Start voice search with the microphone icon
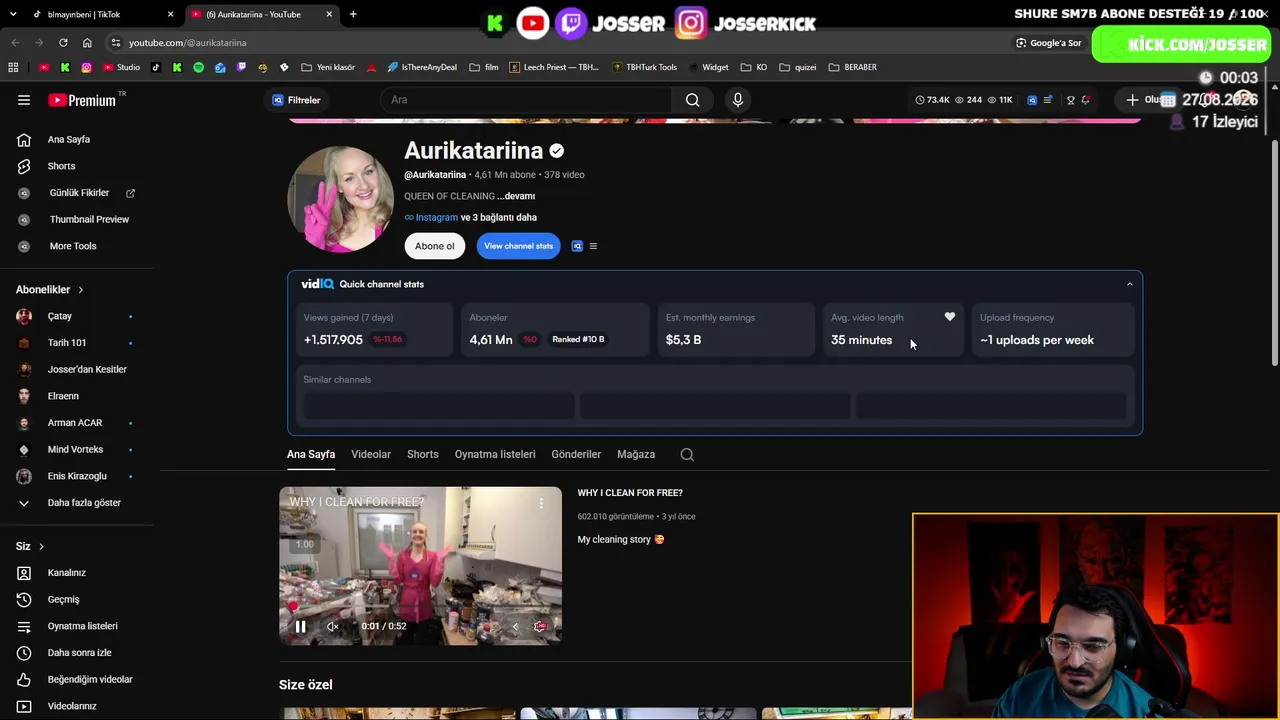1280x720 pixels. pos(738,100)
